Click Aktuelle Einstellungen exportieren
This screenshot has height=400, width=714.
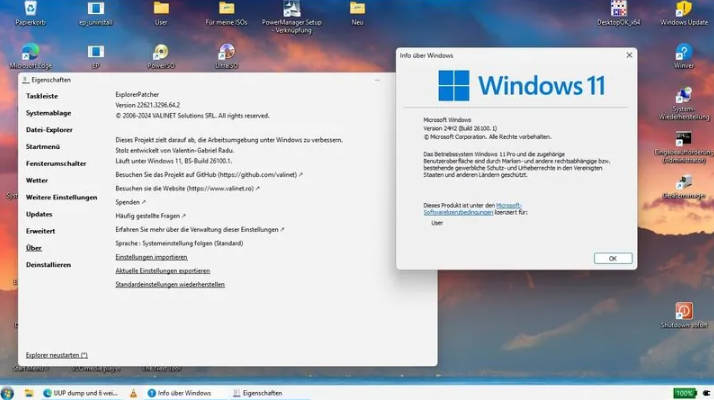(163, 271)
